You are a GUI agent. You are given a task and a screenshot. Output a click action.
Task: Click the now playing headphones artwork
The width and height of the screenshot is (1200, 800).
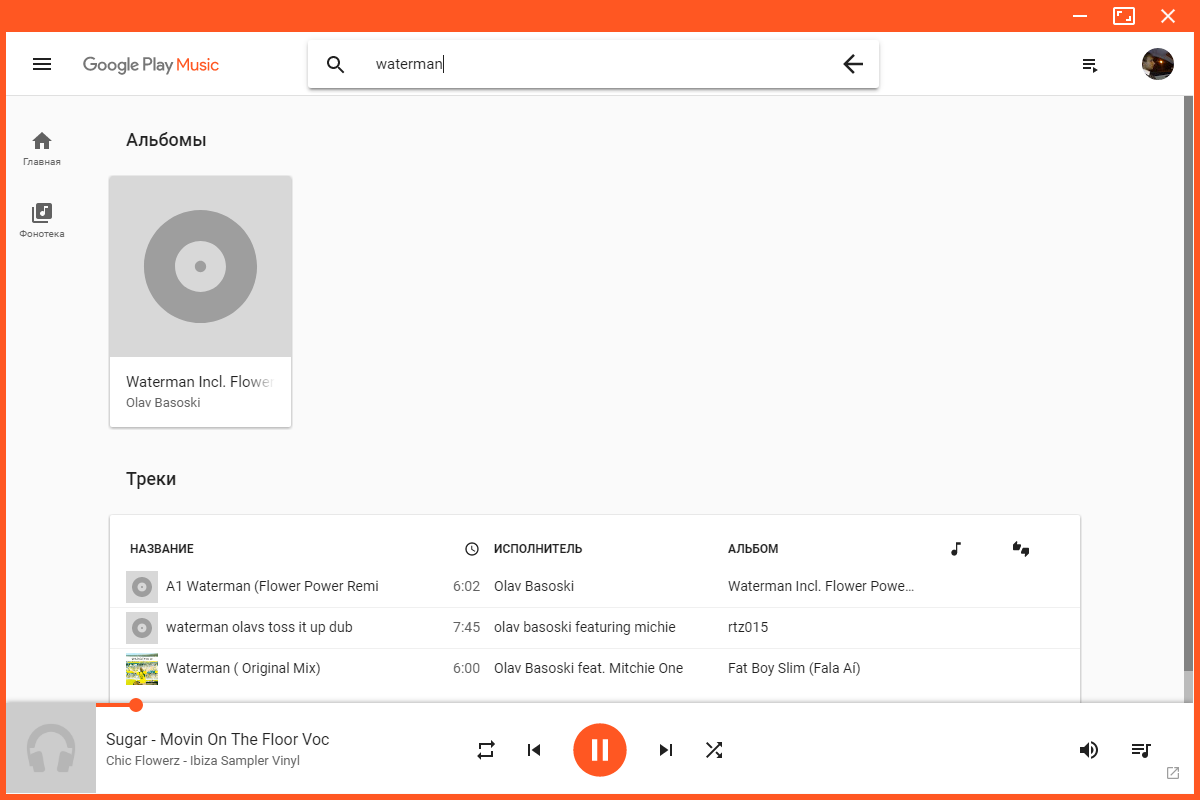[51, 749]
